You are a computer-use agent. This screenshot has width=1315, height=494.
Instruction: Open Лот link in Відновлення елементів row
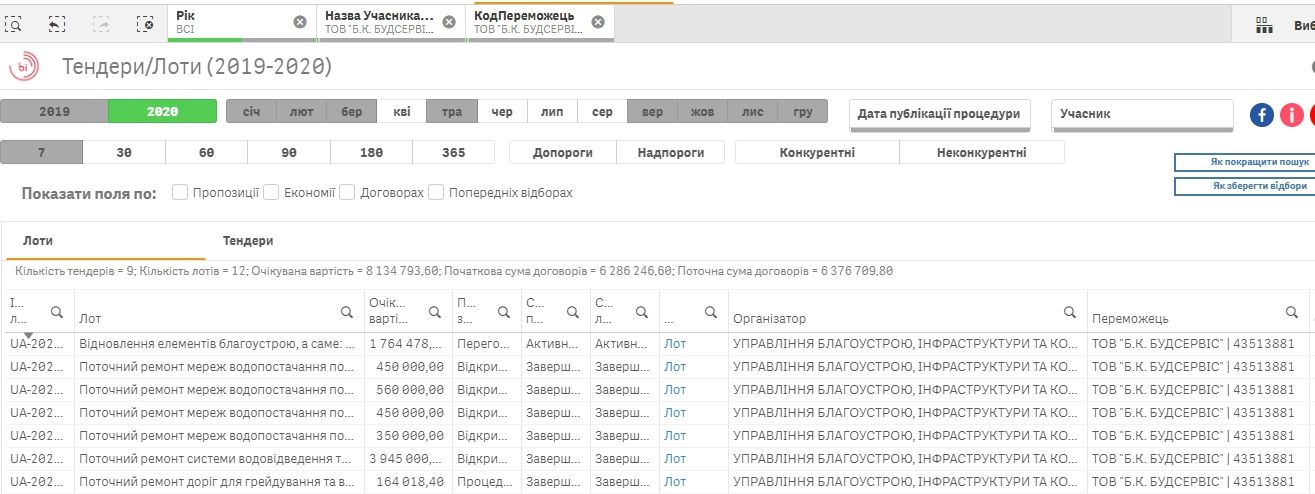pyautogui.click(x=675, y=344)
